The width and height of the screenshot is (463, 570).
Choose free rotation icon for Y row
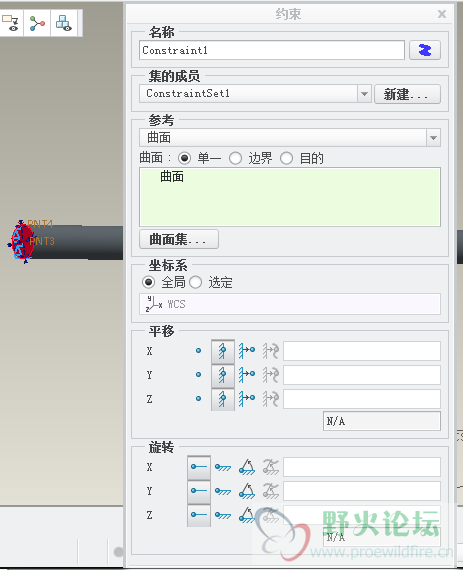[199, 491]
